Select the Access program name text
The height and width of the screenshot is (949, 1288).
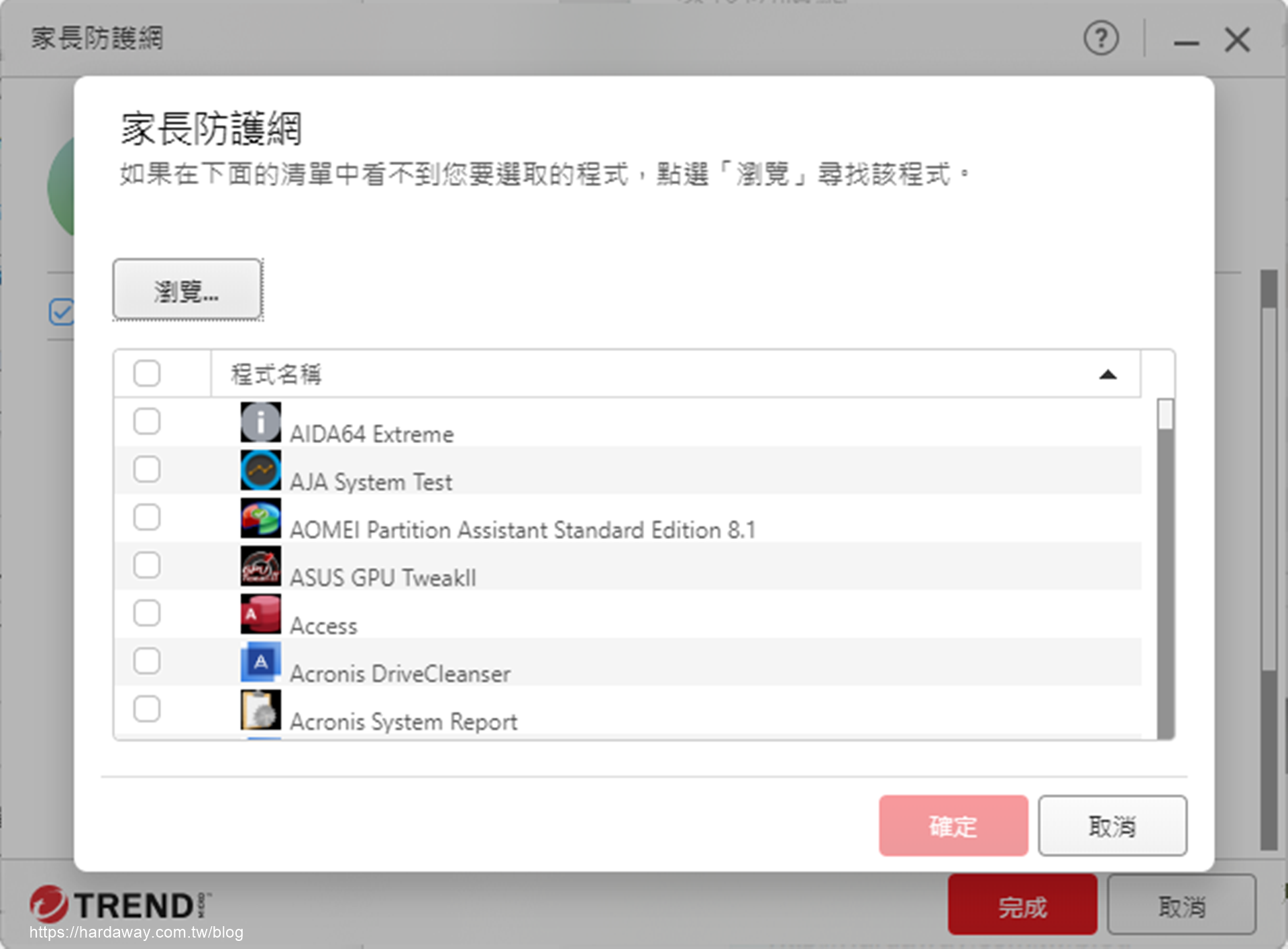pyautogui.click(x=323, y=626)
